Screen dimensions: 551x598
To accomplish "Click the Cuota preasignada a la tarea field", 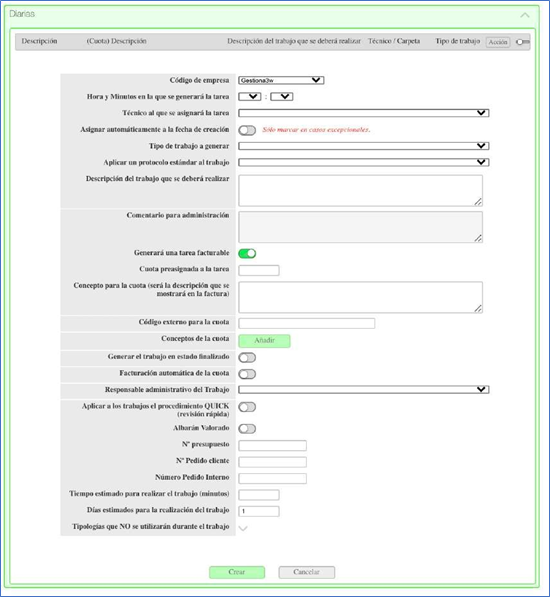I will pos(259,270).
